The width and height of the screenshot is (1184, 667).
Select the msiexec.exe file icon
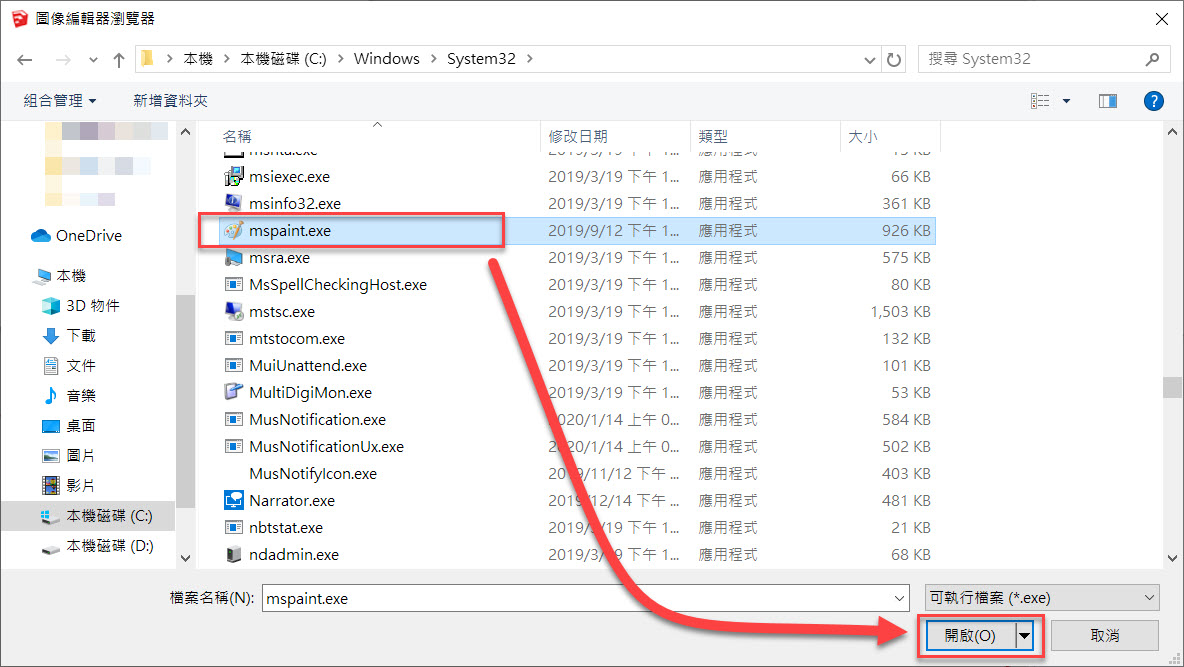click(x=233, y=177)
